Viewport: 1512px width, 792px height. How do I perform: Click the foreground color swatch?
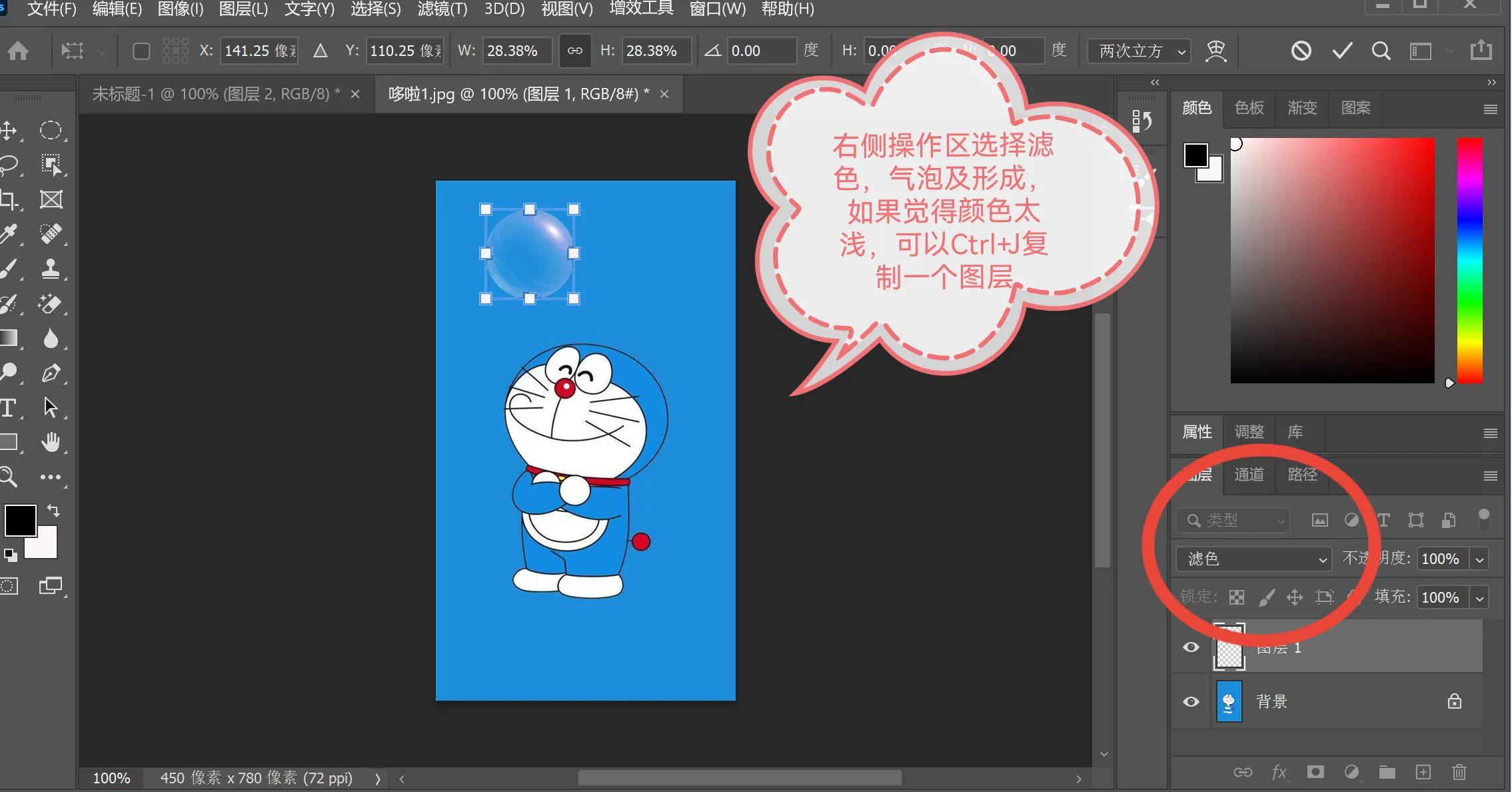(20, 521)
